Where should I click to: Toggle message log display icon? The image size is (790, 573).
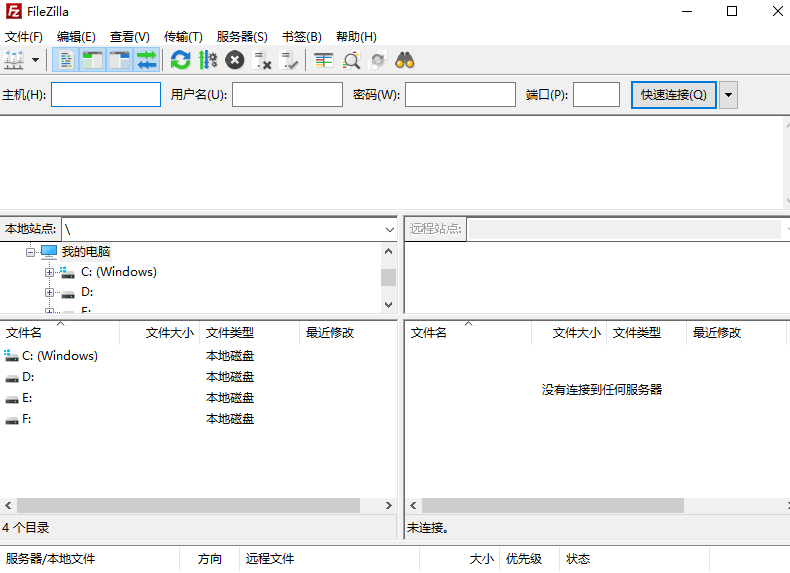[x=66, y=60]
